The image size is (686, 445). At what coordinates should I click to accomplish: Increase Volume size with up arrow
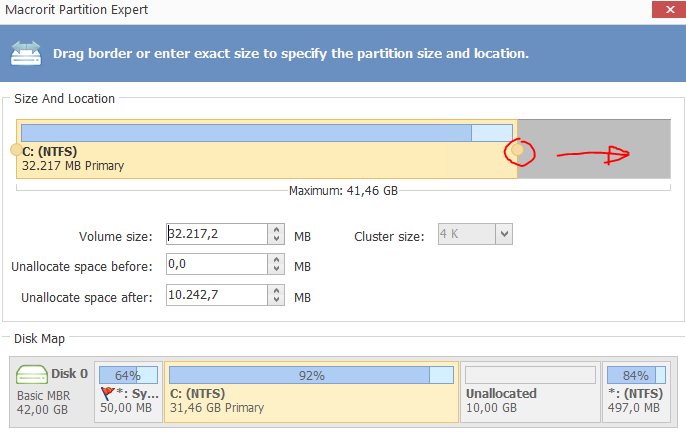(x=276, y=230)
